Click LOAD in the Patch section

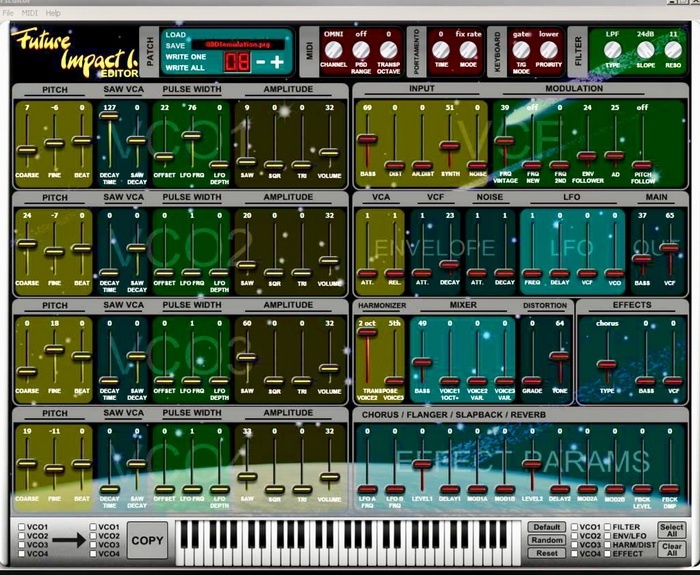[x=175, y=35]
